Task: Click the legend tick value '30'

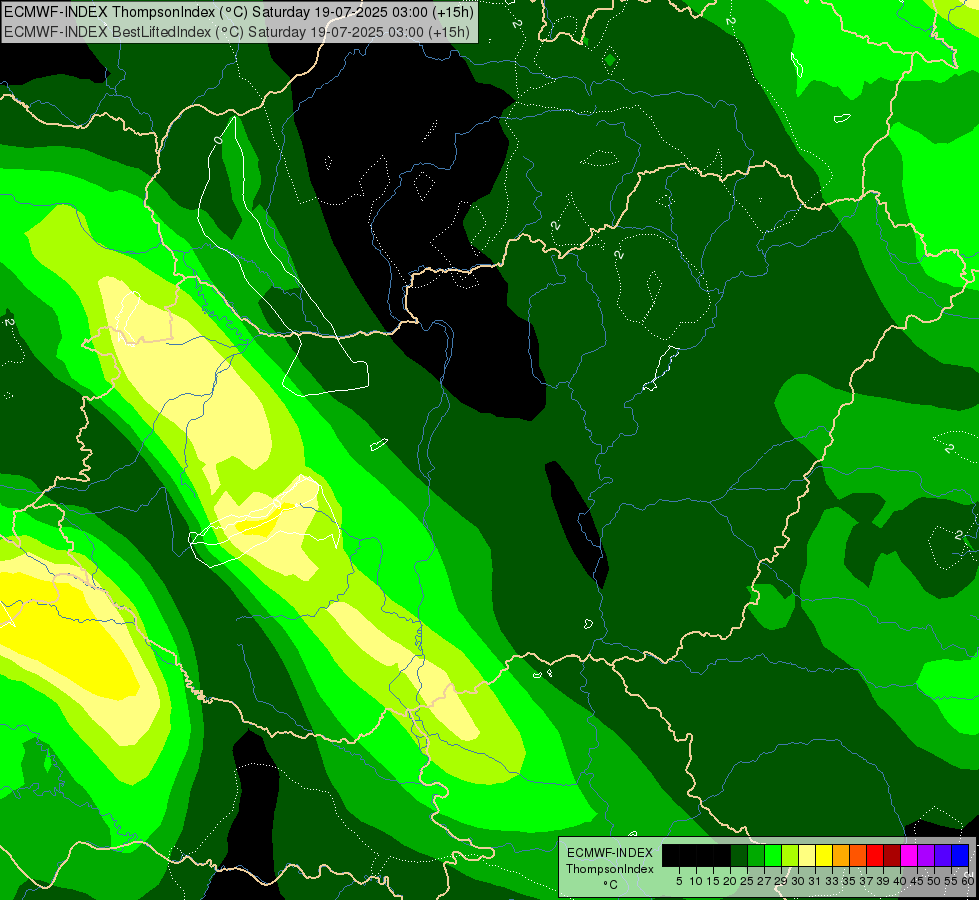Action: pyautogui.click(x=799, y=881)
